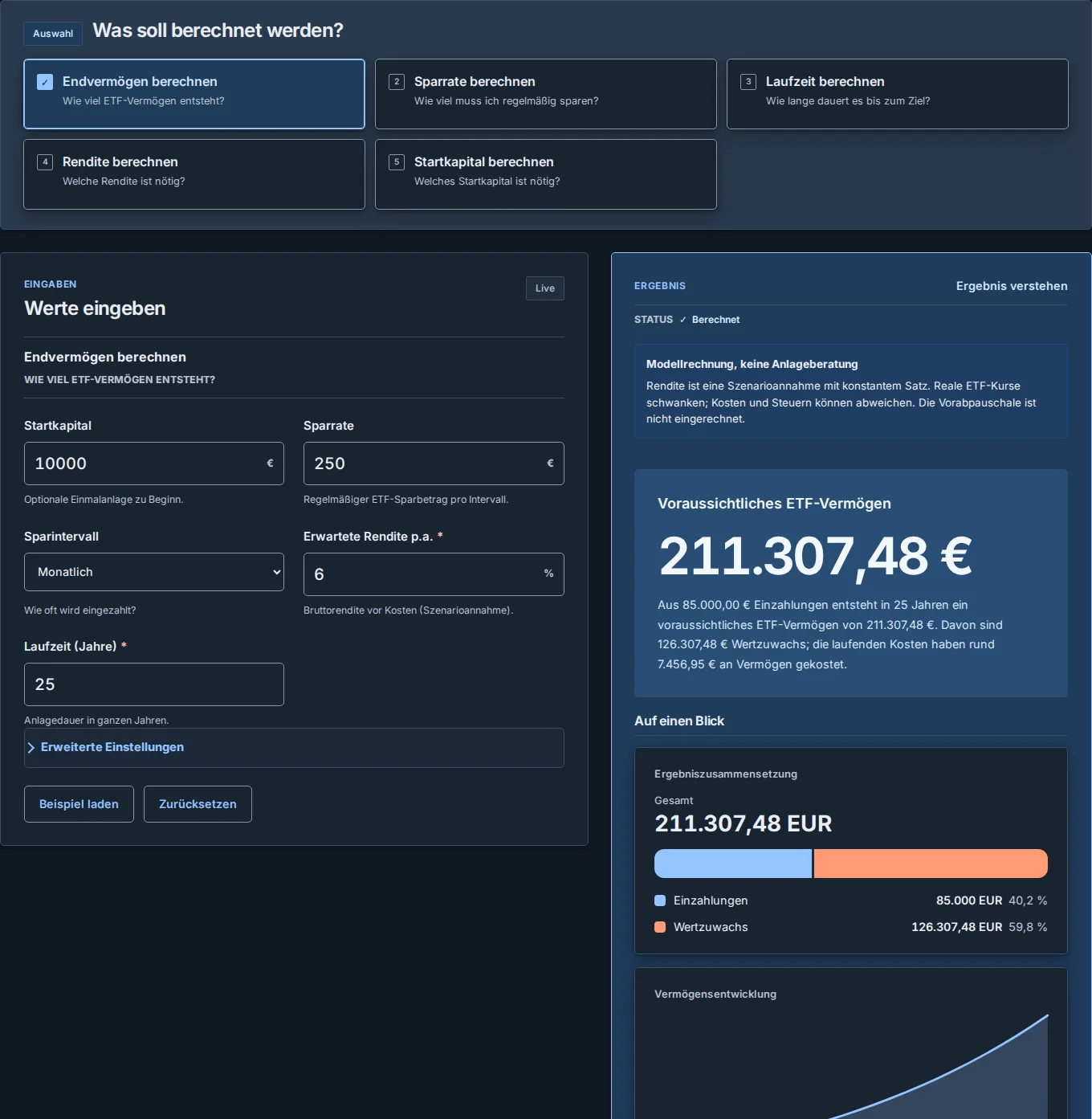Focus the Laufzeit (Jahre) input
This screenshot has width=1092, height=1119.
[x=154, y=684]
